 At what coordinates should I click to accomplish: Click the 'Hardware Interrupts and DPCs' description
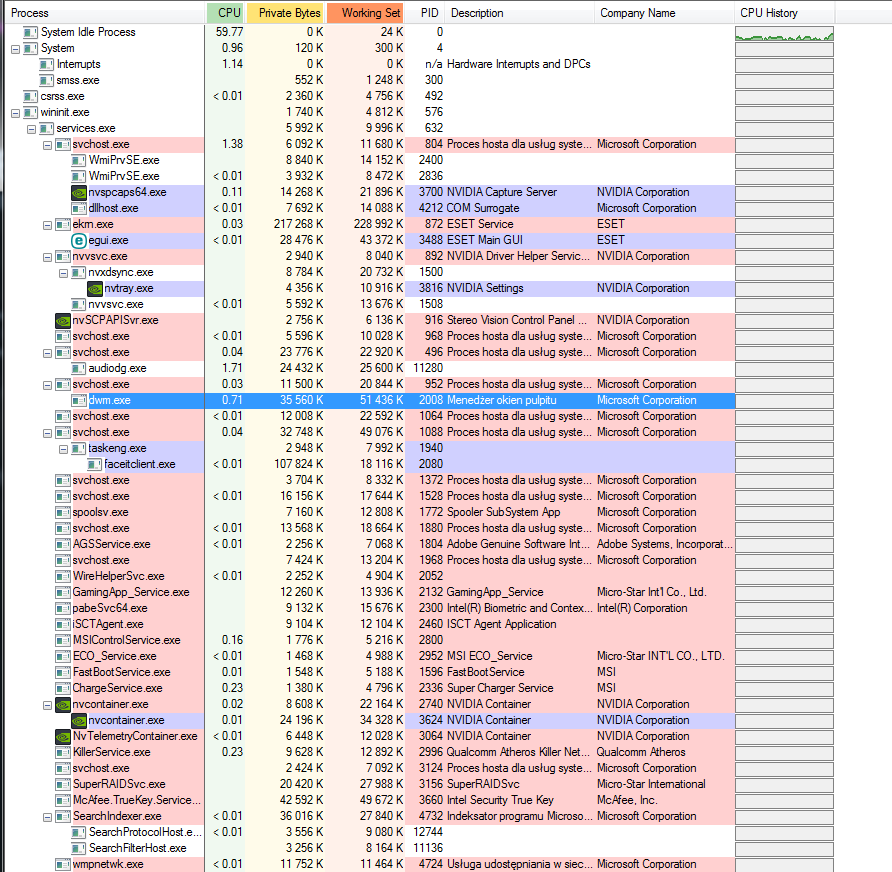(x=519, y=64)
